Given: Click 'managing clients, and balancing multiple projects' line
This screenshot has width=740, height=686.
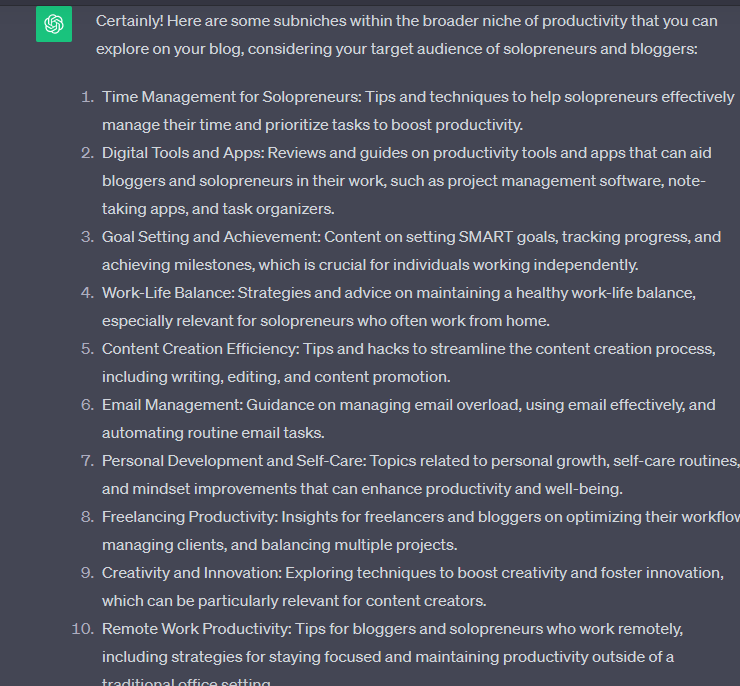Looking at the screenshot, I should (279, 545).
